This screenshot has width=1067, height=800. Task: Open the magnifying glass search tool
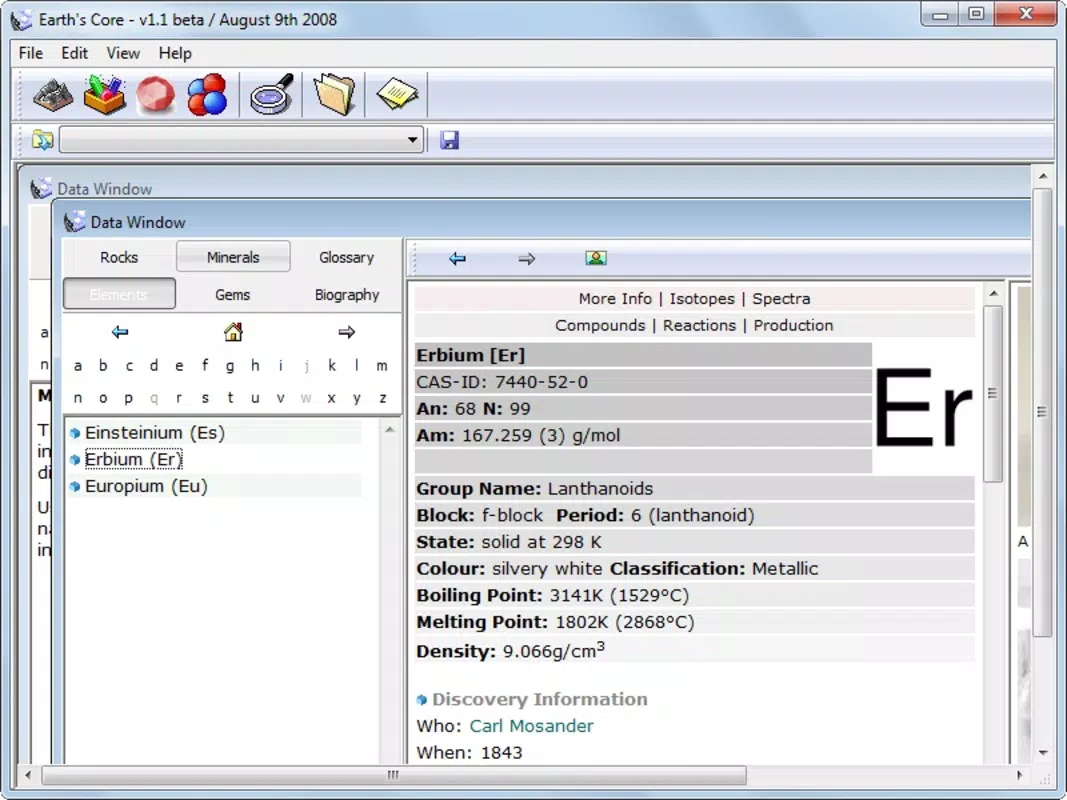pyautogui.click(x=272, y=95)
